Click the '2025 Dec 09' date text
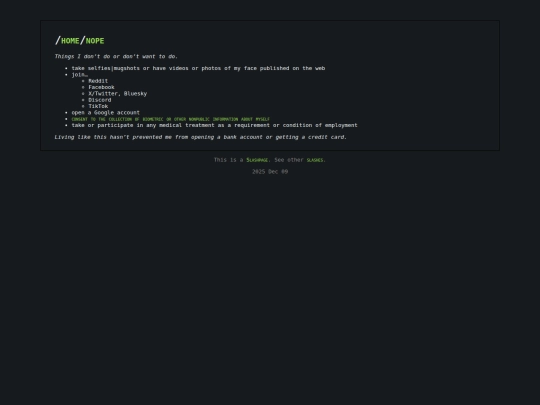 [270, 172]
